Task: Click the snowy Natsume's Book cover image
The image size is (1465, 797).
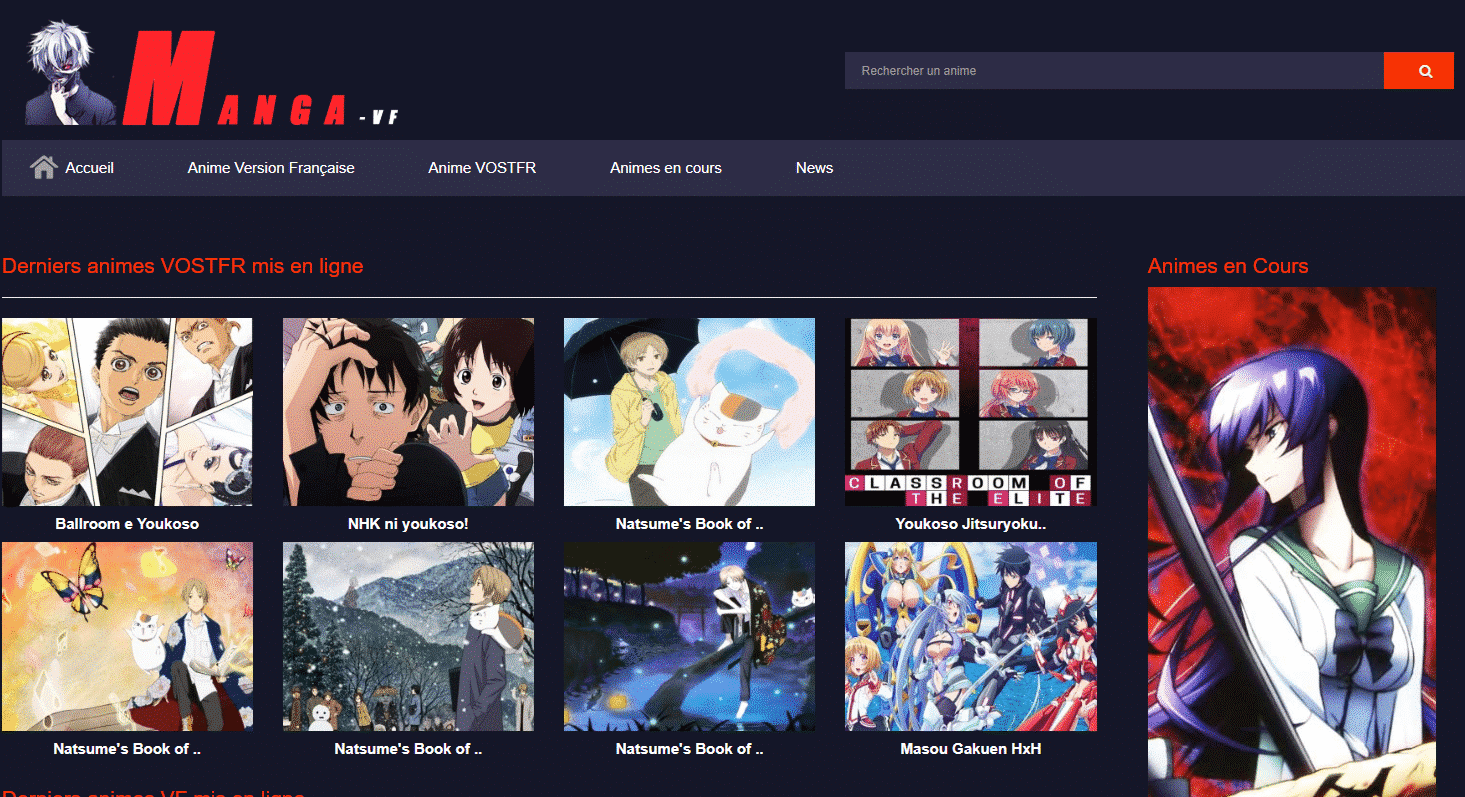Action: pyautogui.click(x=408, y=636)
